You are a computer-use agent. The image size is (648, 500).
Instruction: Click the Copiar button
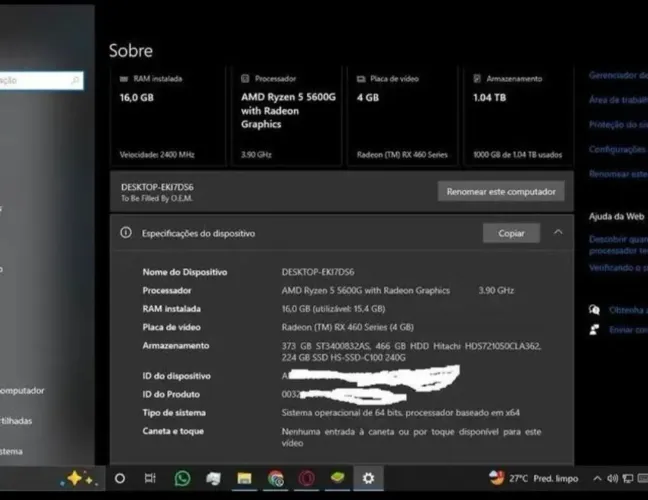coord(511,233)
